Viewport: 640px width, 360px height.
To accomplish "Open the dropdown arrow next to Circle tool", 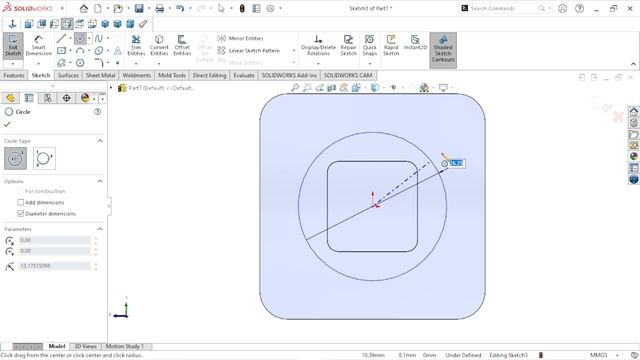I will tap(89, 38).
